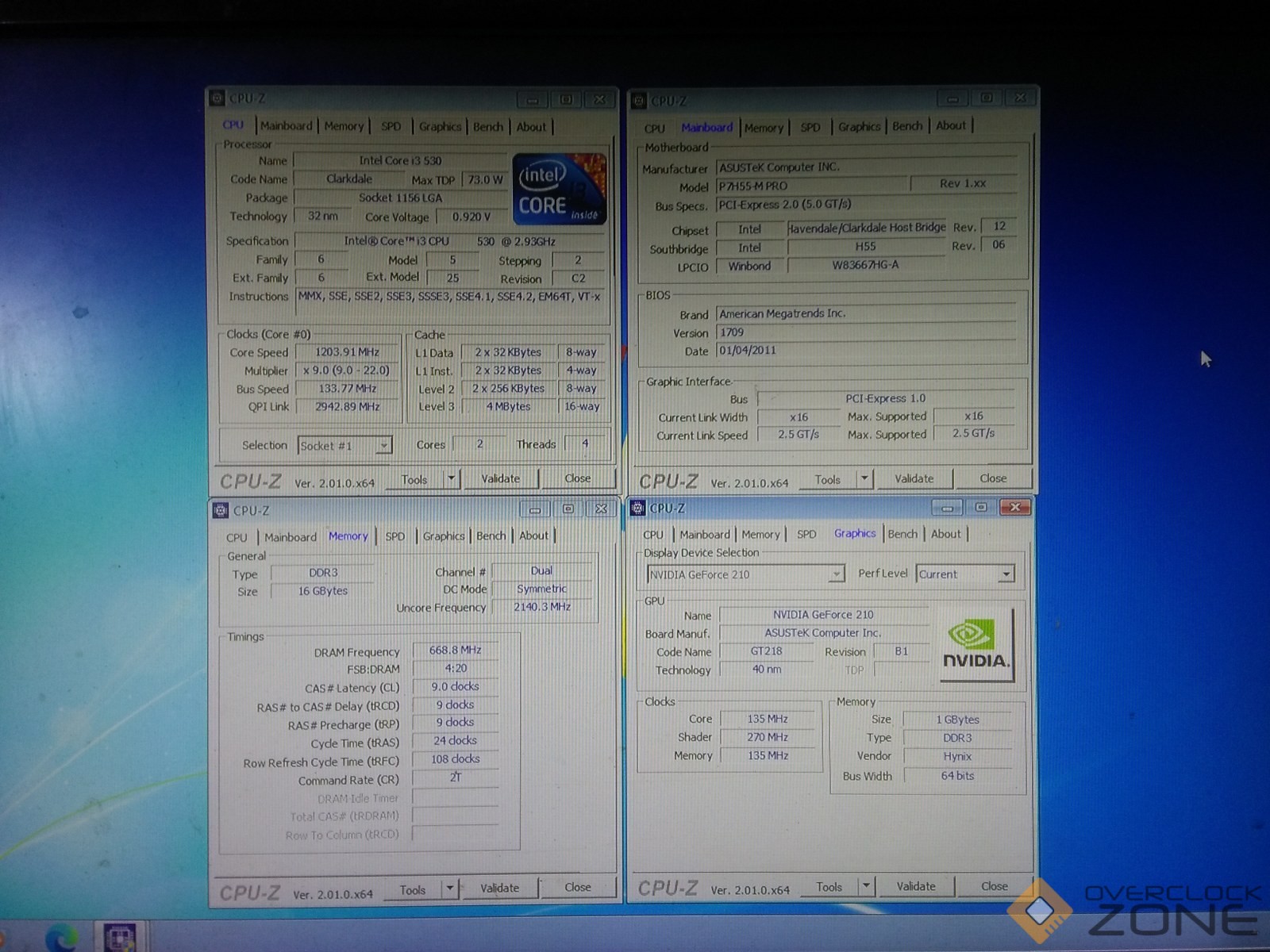Select the Uncore Frequency 2140.3 MHz value
The image size is (1270, 952).
pyautogui.click(x=541, y=606)
